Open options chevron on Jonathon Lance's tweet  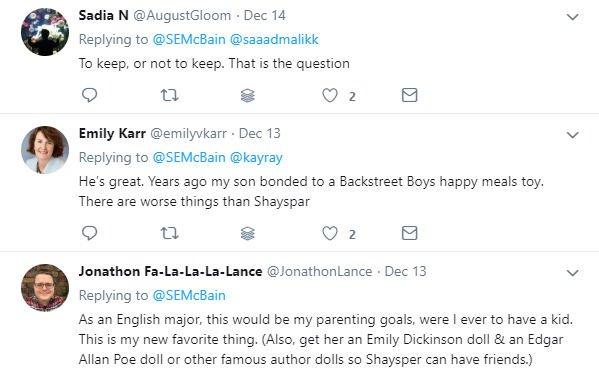click(x=572, y=273)
